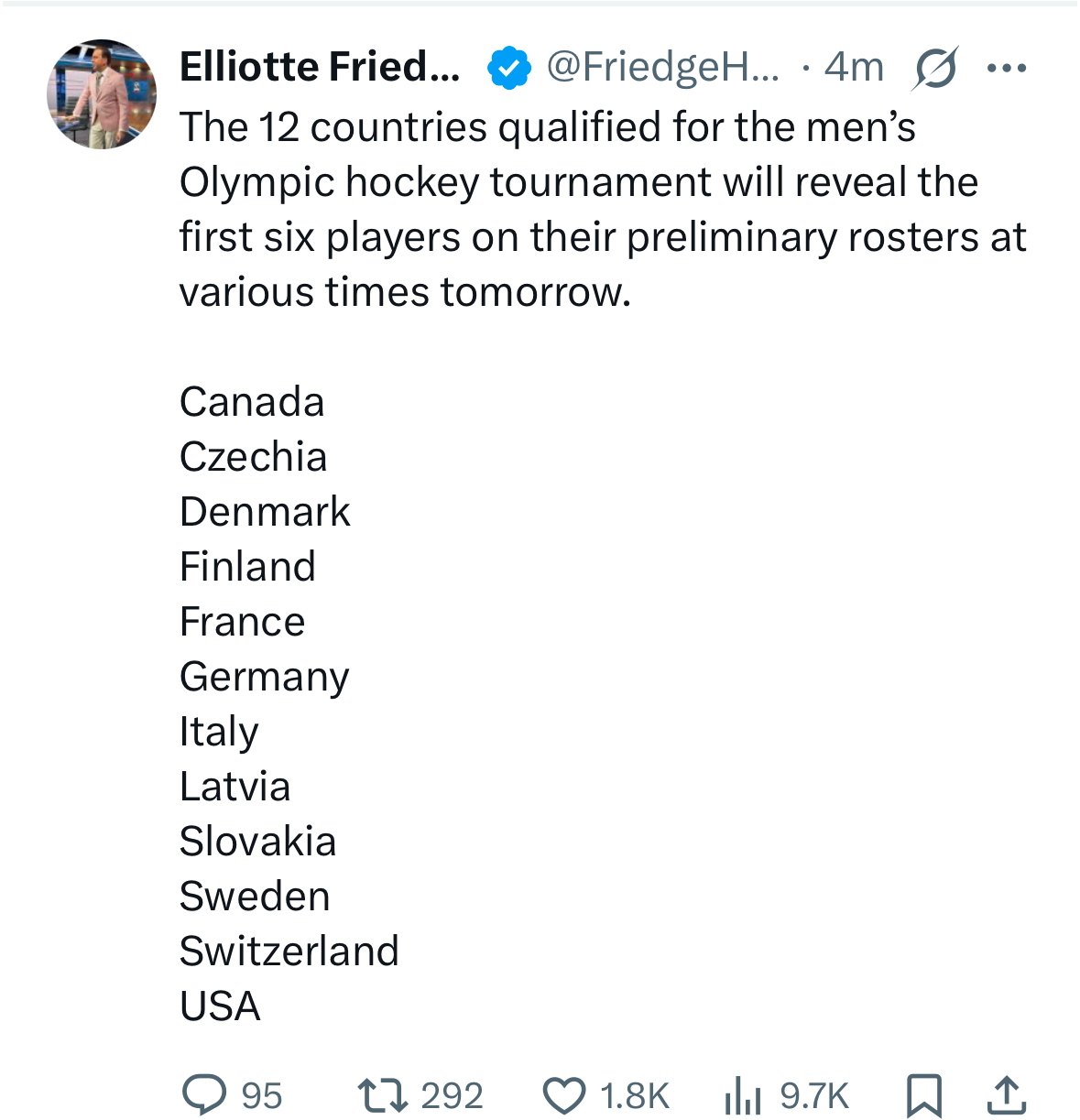
Task: Click the 95 replies count
Action: 262,1095
